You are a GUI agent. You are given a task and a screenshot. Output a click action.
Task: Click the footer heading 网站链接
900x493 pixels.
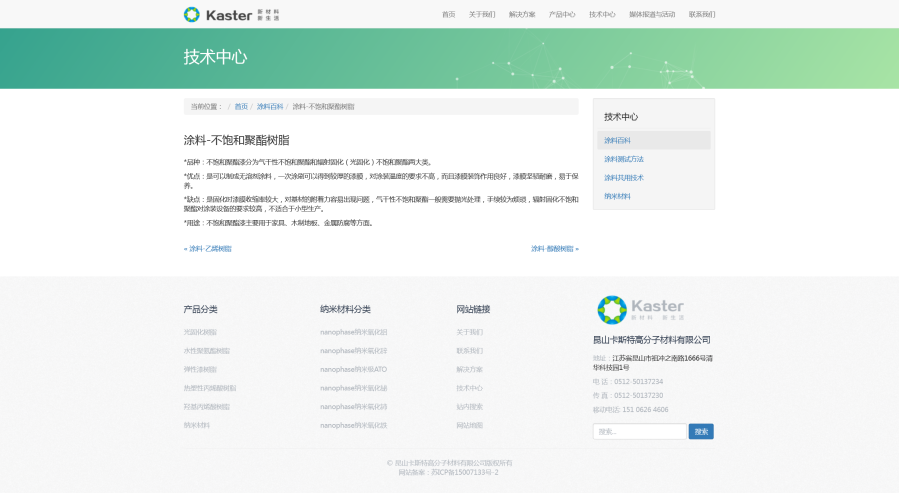tap(473, 309)
